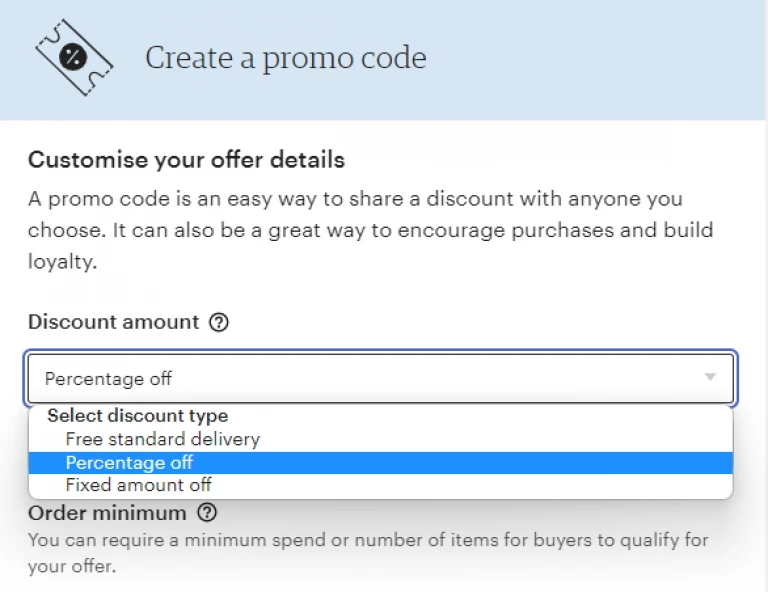This screenshot has height=592, width=768.
Task: Click the word loyalty in the description
Action: point(60,262)
